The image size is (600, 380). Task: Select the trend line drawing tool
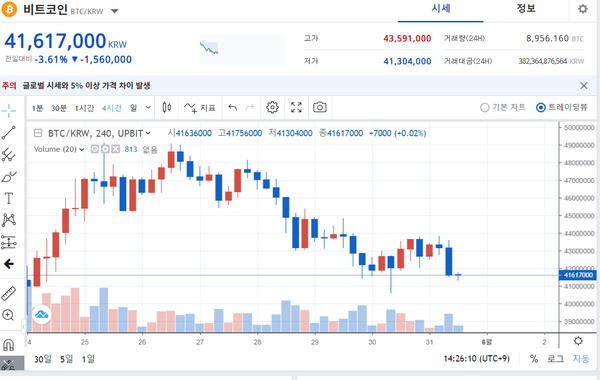pyautogui.click(x=9, y=133)
